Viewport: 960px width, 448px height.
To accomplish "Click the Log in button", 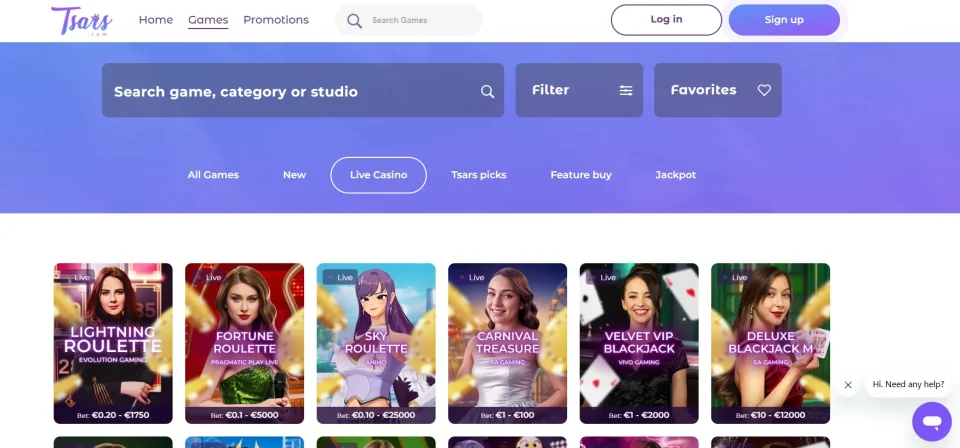I will [666, 20].
